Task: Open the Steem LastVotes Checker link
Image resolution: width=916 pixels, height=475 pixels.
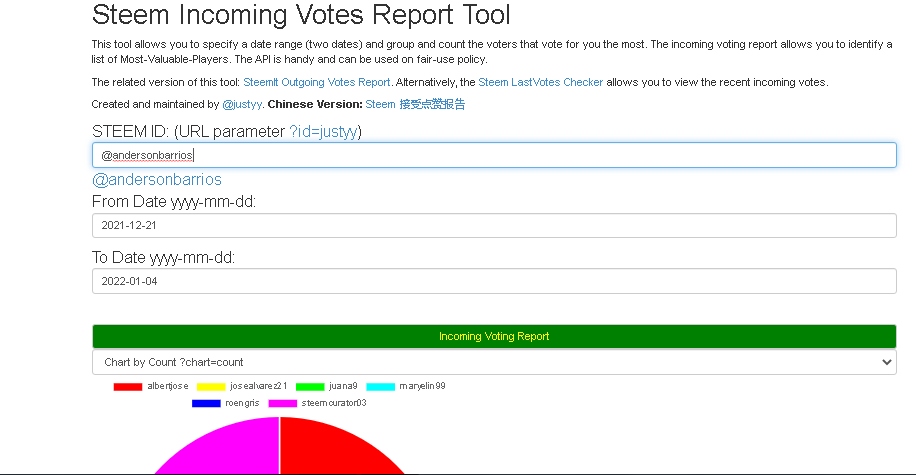Action: point(540,82)
